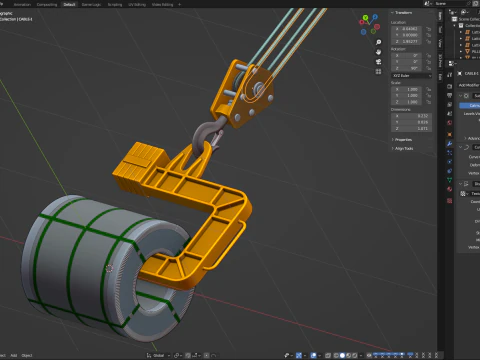Click the pan view hand icon
Screen dimensions: 480x360
point(378,52)
